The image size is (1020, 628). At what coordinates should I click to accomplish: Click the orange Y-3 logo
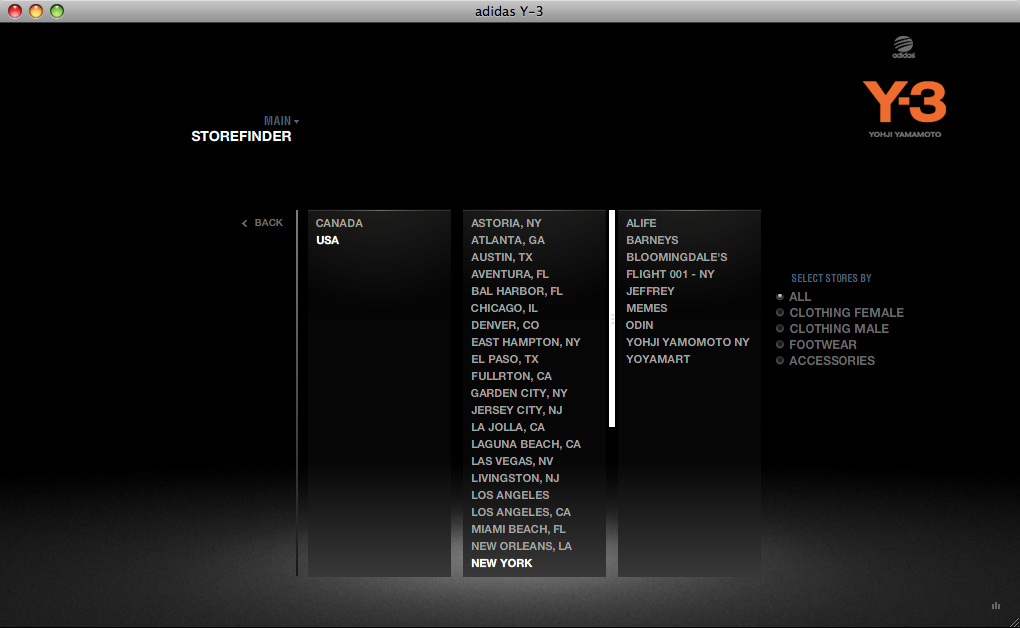(x=904, y=102)
